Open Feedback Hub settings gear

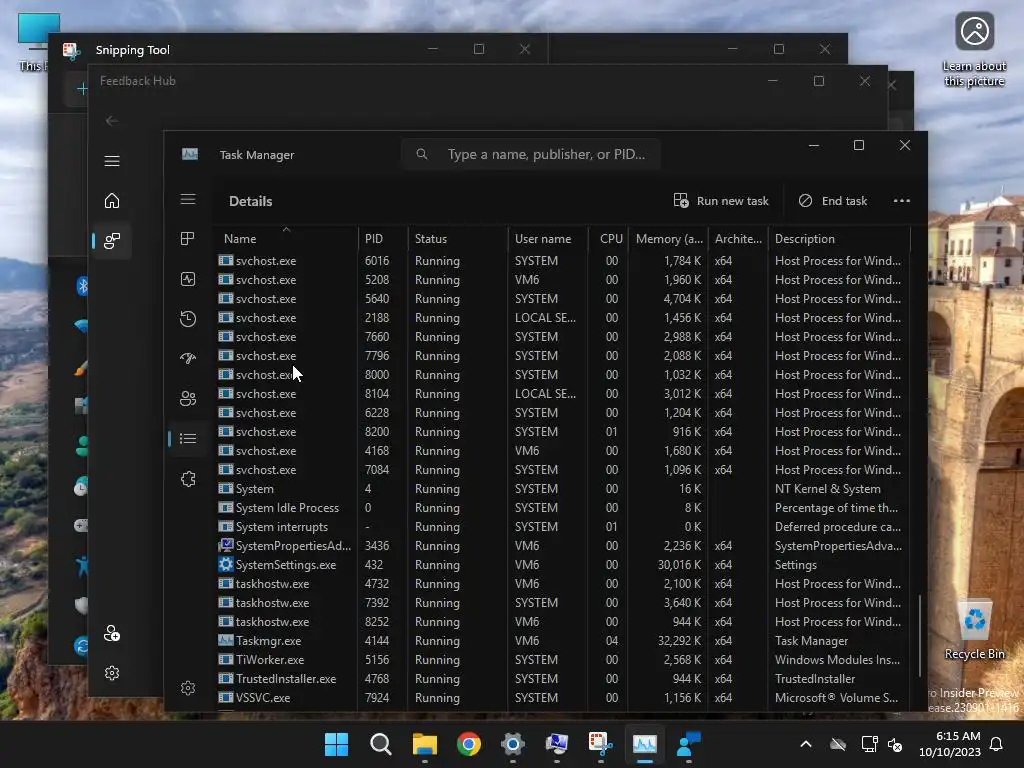(112, 673)
